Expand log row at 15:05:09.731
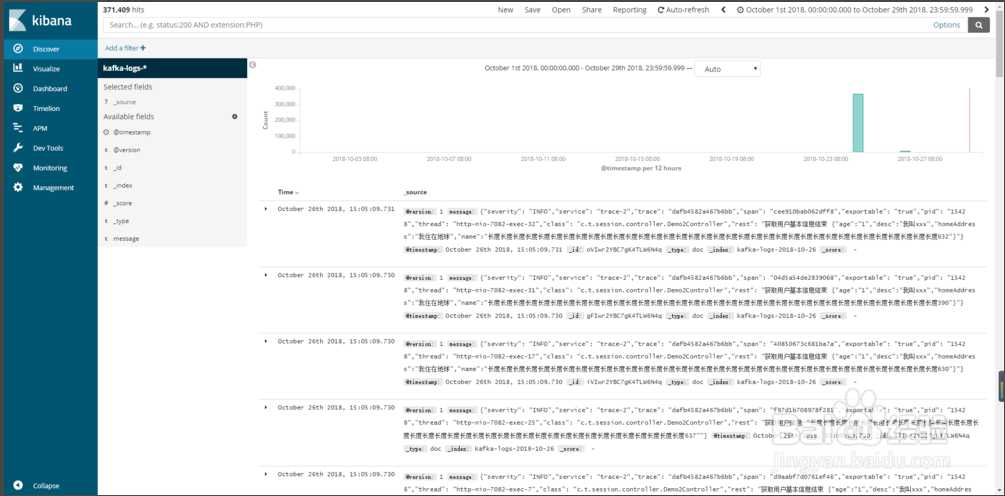Screen dimensions: 1005x496 pyautogui.click(x=266, y=209)
